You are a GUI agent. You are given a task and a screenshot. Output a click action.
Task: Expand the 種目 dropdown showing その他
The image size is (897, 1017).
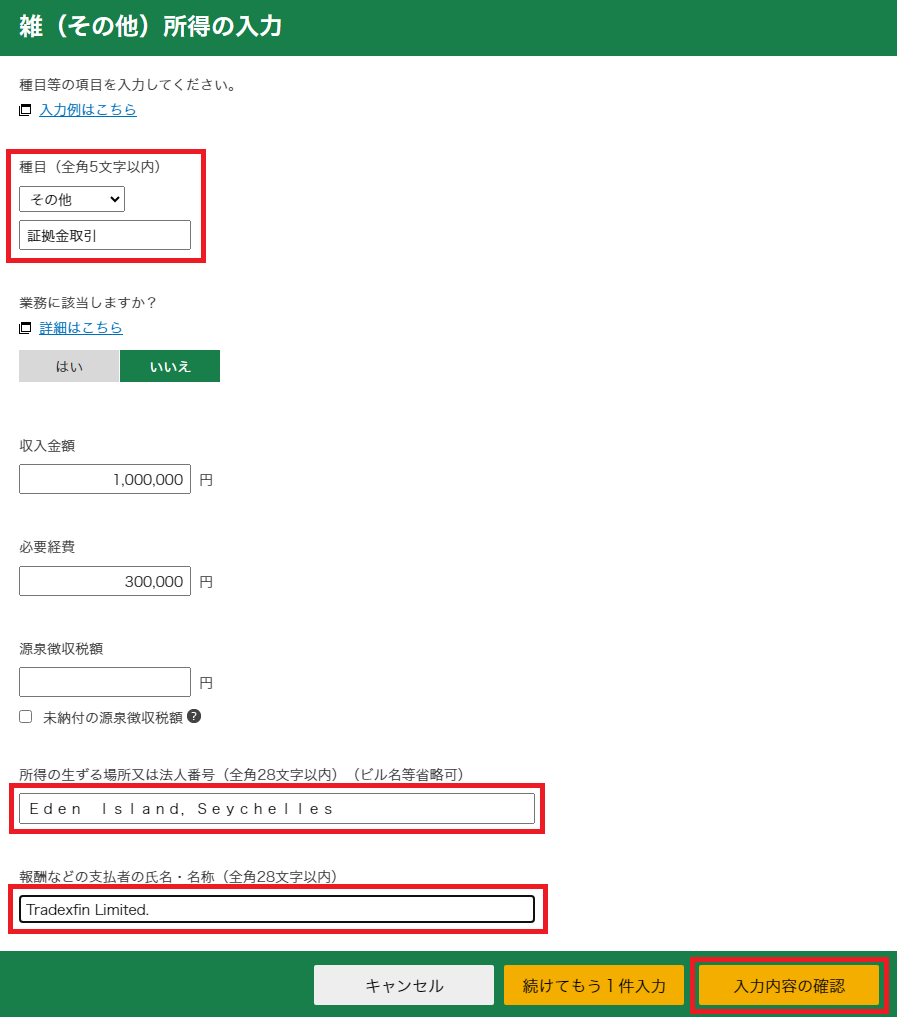click(72, 199)
